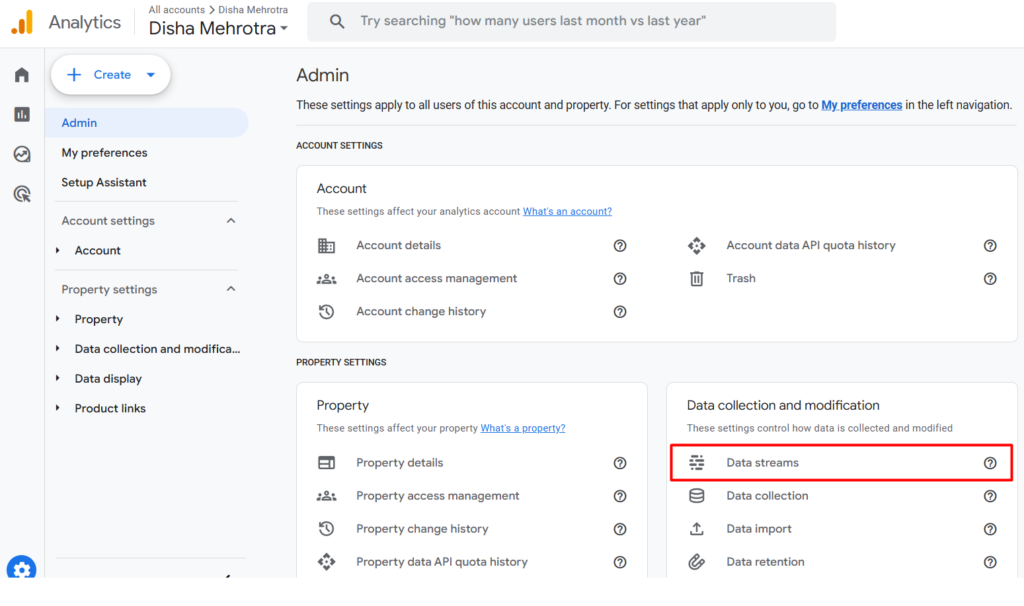The image size is (1024, 606).
Task: Open the My preferences hyperlink in description
Action: pos(861,105)
